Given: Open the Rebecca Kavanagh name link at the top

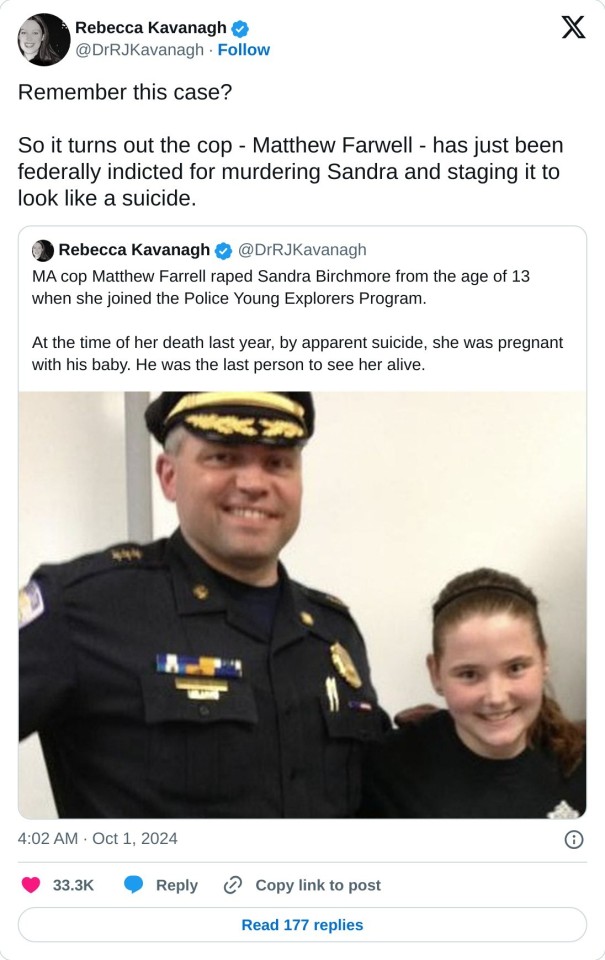Looking at the screenshot, I should coord(151,28).
